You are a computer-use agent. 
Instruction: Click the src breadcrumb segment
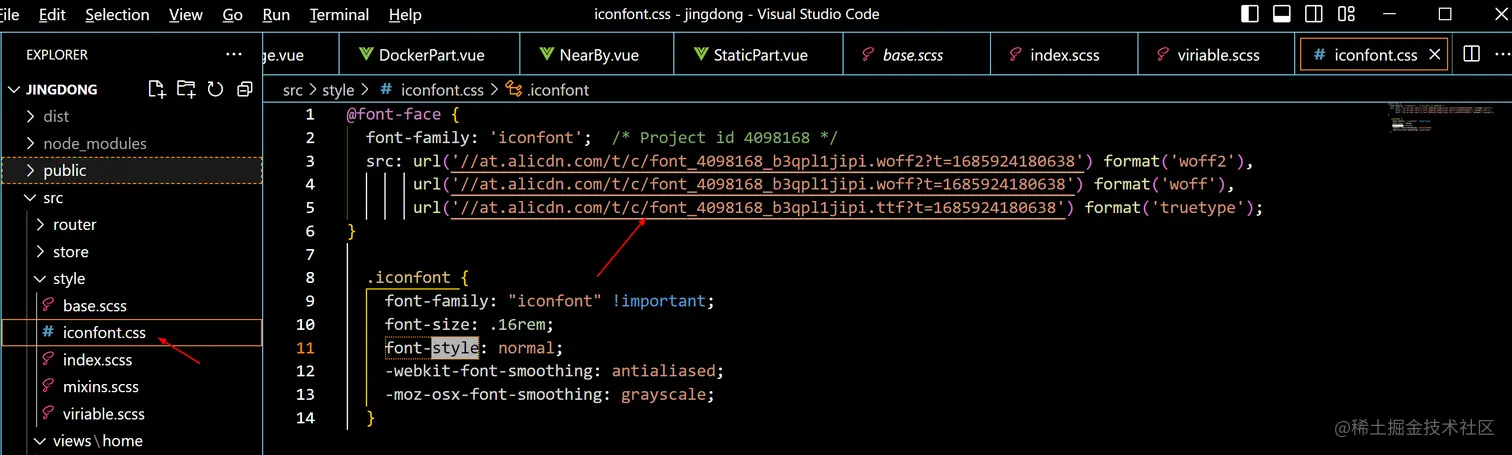pyautogui.click(x=292, y=89)
